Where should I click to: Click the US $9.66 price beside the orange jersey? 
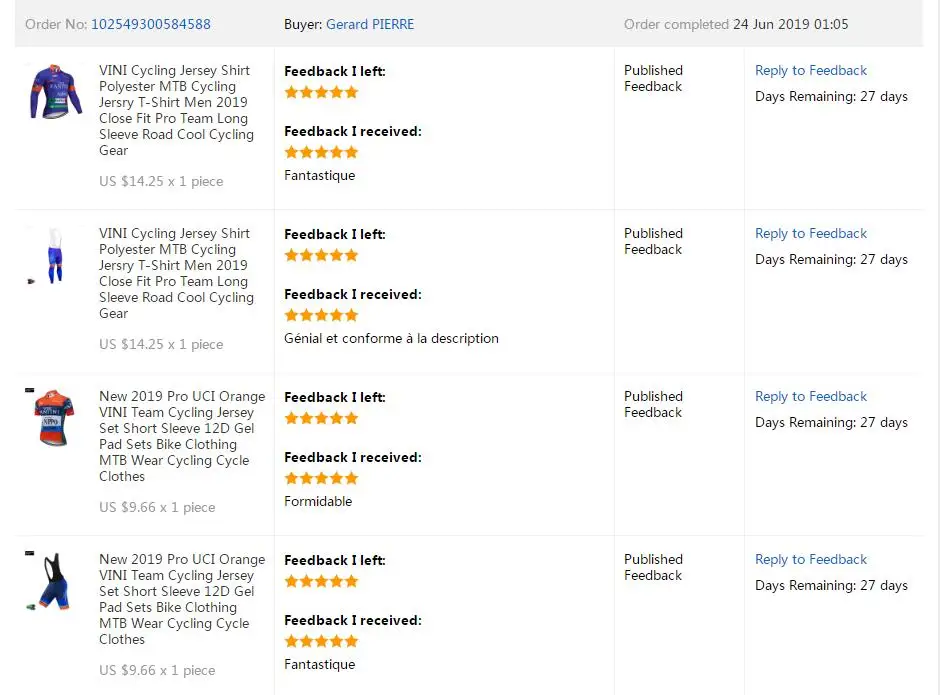157,508
